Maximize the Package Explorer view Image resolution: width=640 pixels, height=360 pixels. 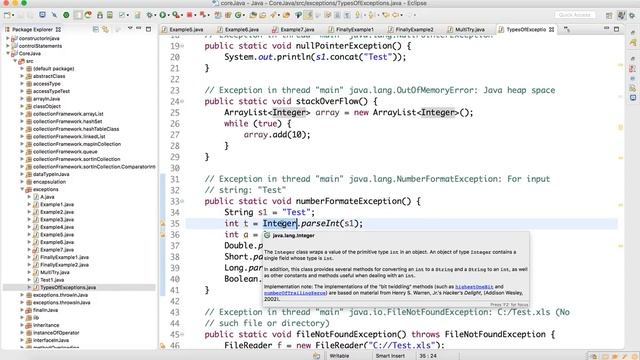click(149, 29)
